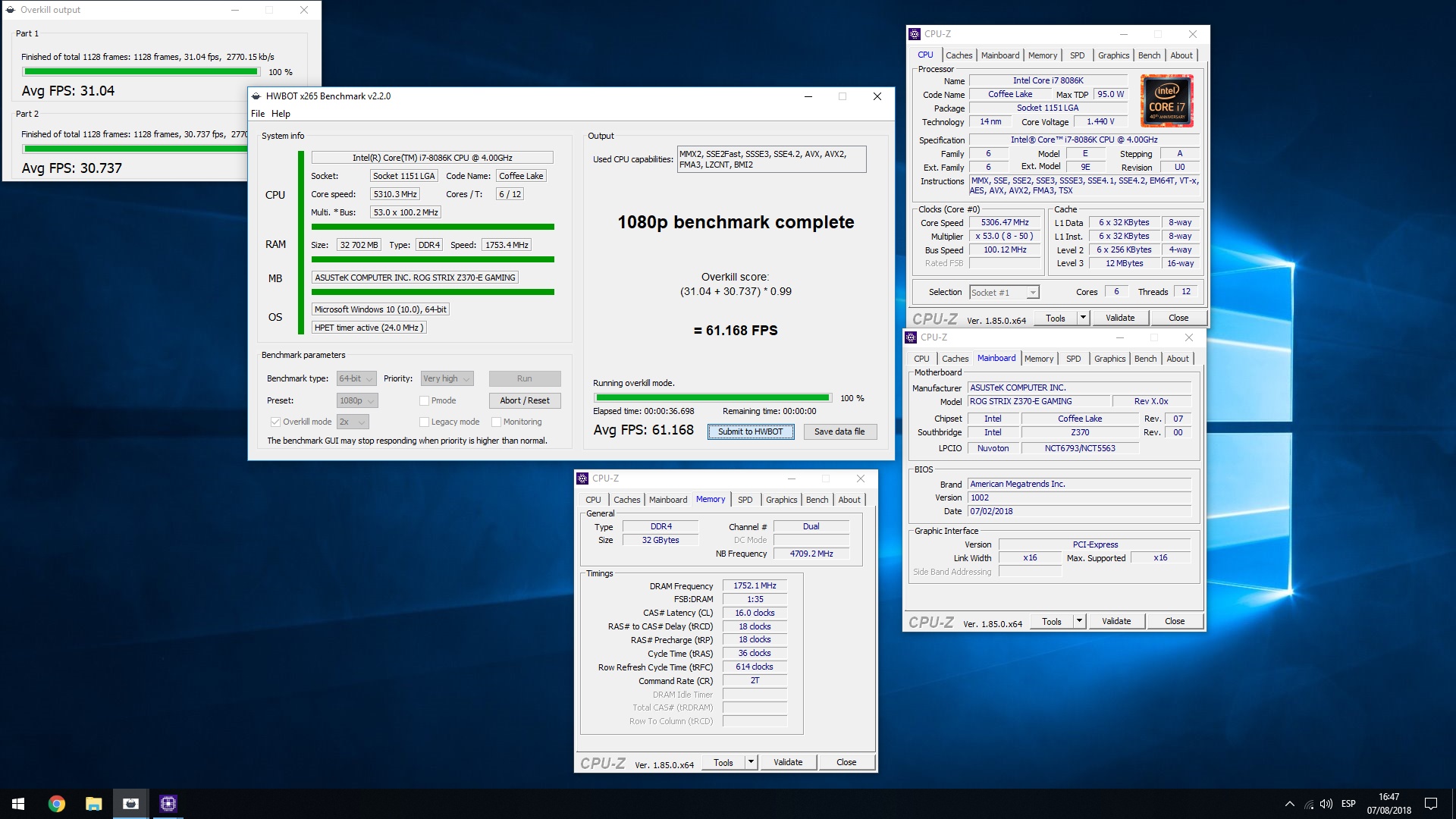1456x819 pixels.
Task: Enable the Monitoring checkbox
Action: (496, 422)
